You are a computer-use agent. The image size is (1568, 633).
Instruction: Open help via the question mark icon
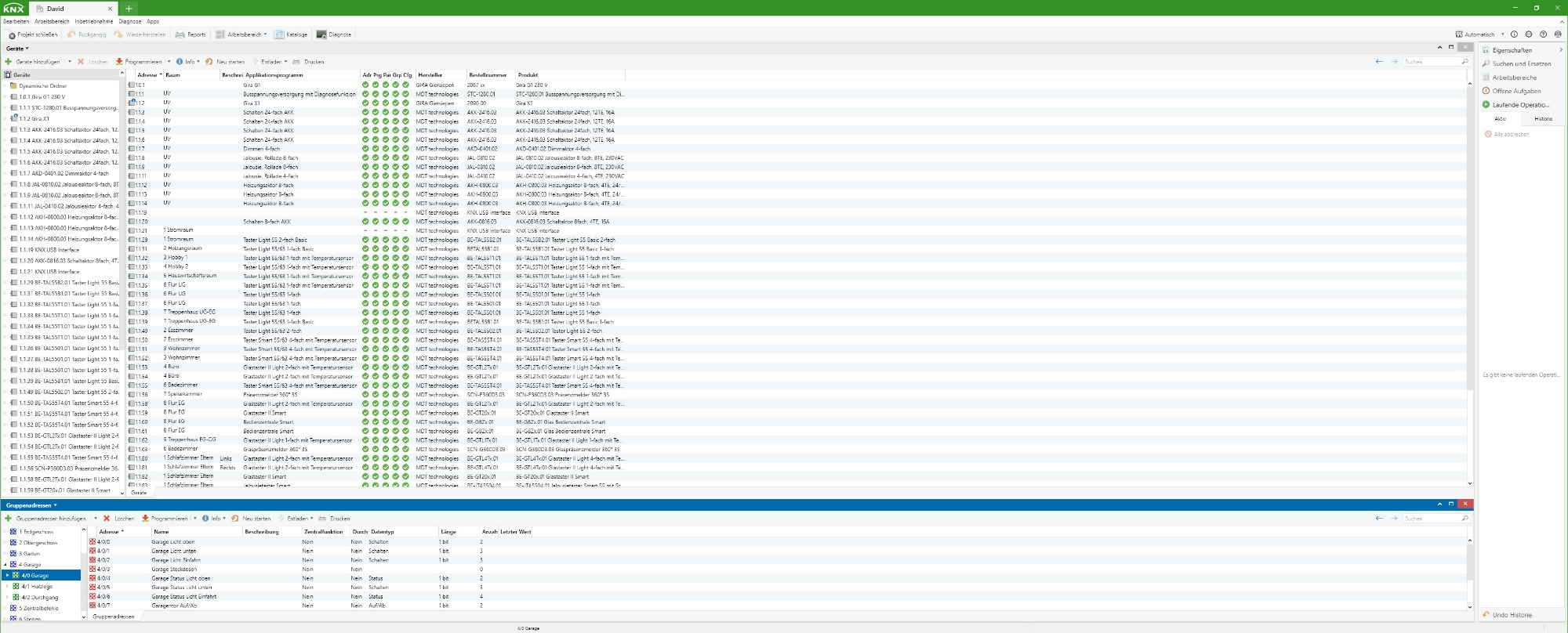click(x=1543, y=34)
